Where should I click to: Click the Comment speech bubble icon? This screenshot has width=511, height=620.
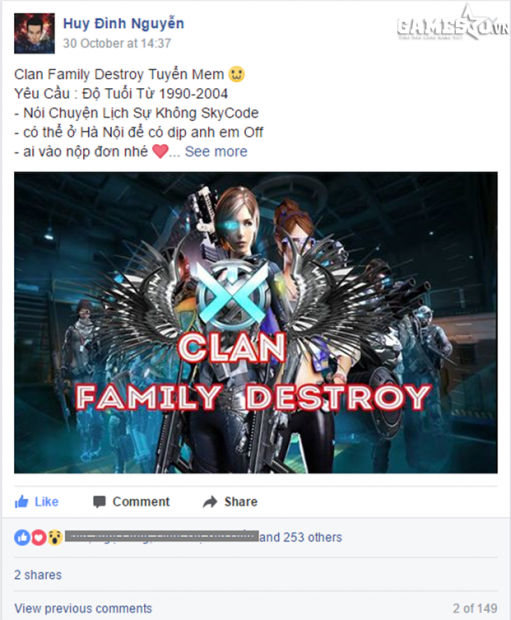99,502
